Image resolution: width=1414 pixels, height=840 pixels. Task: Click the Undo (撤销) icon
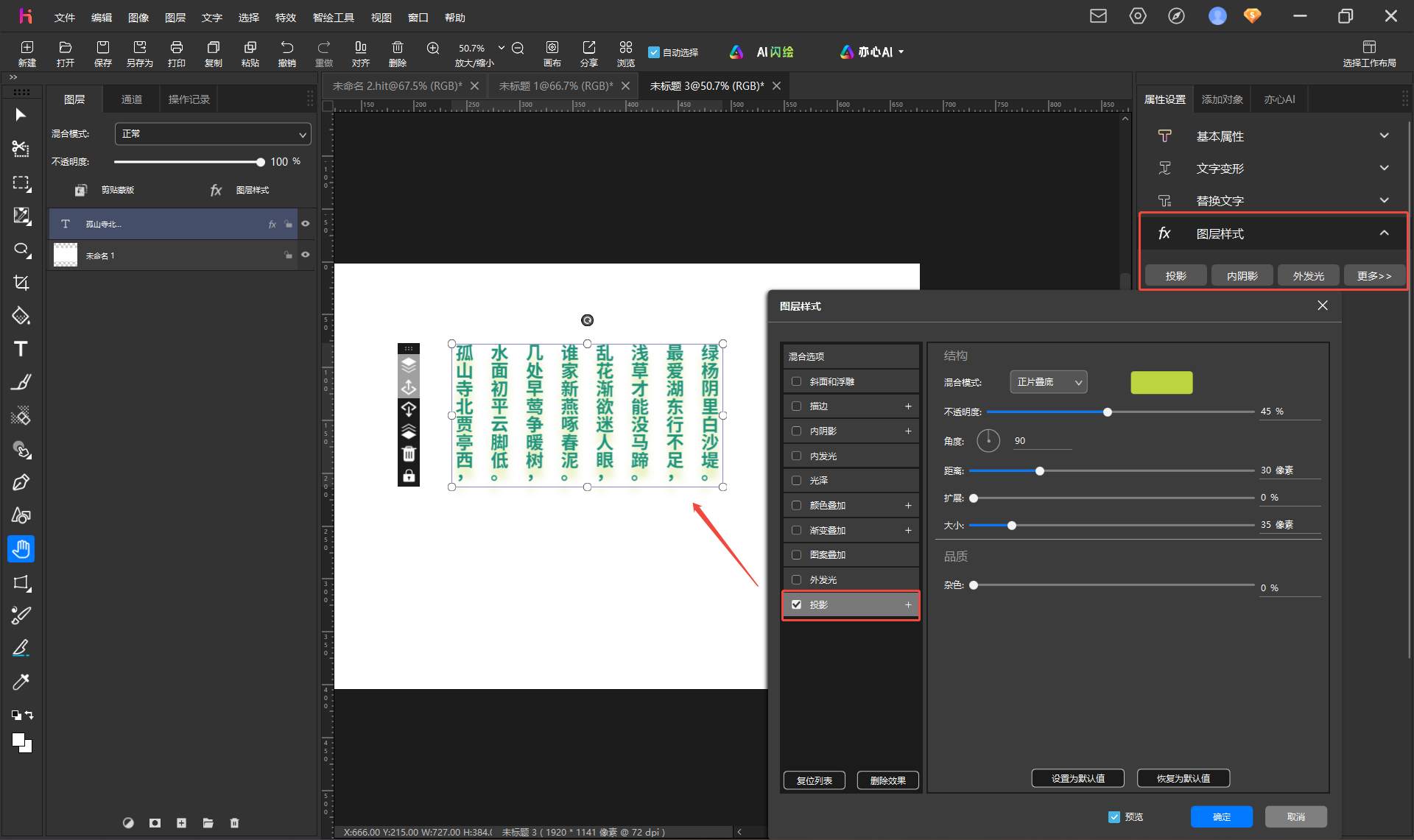tap(286, 53)
